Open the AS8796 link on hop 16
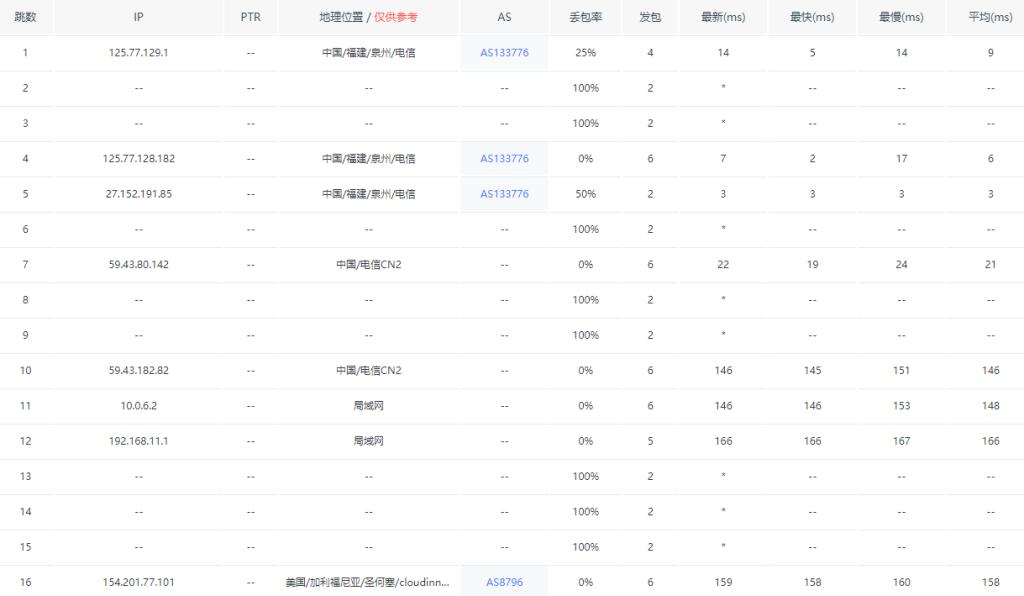Screen dimensions: 1024x596 tap(503, 581)
